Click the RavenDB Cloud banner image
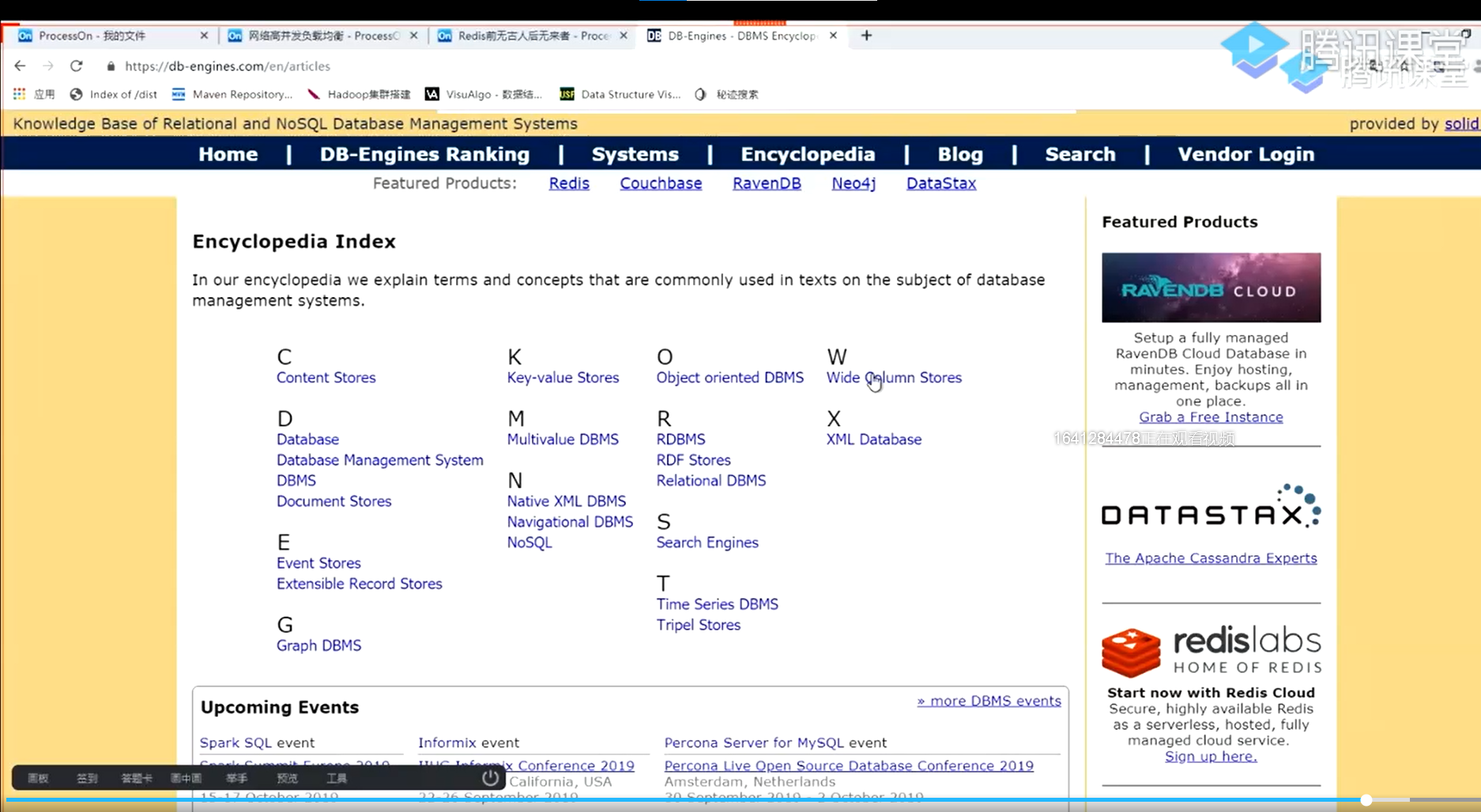The image size is (1481, 812). click(x=1211, y=288)
